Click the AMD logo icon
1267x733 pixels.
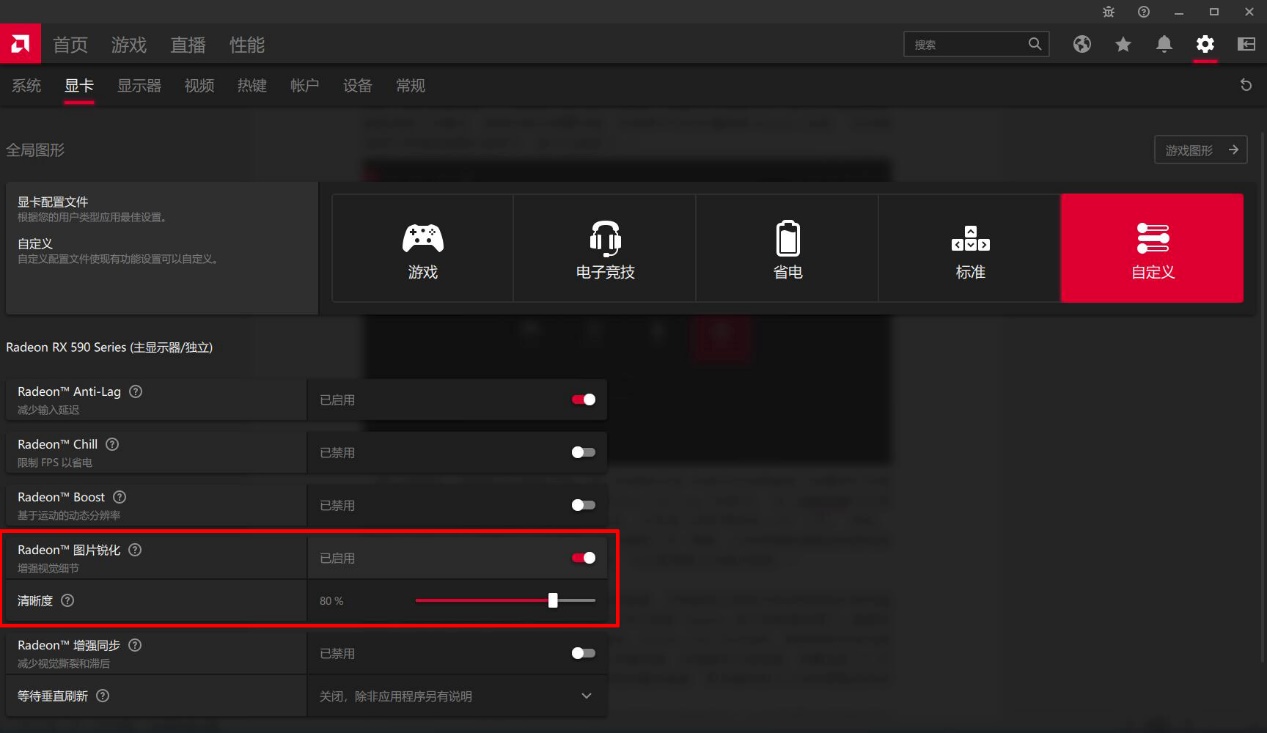(19, 45)
